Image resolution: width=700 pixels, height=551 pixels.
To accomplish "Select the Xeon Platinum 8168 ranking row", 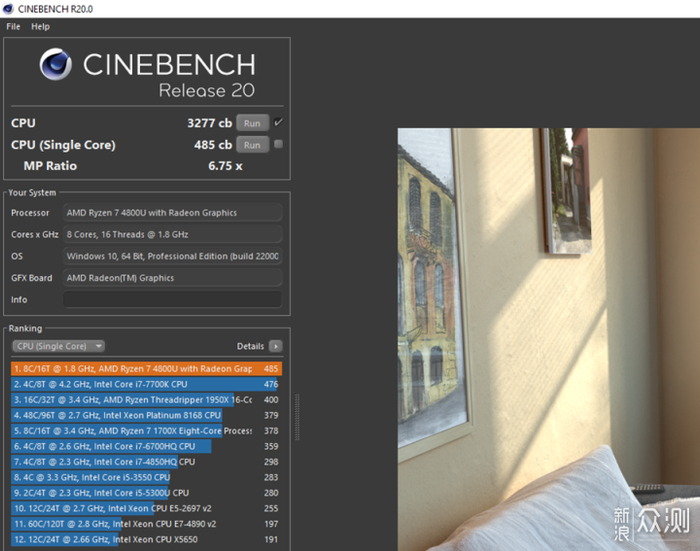I will pos(146,415).
